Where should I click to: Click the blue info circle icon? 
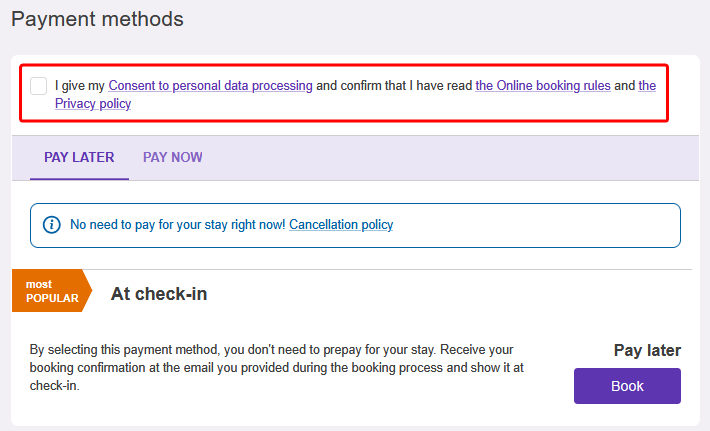click(52, 225)
